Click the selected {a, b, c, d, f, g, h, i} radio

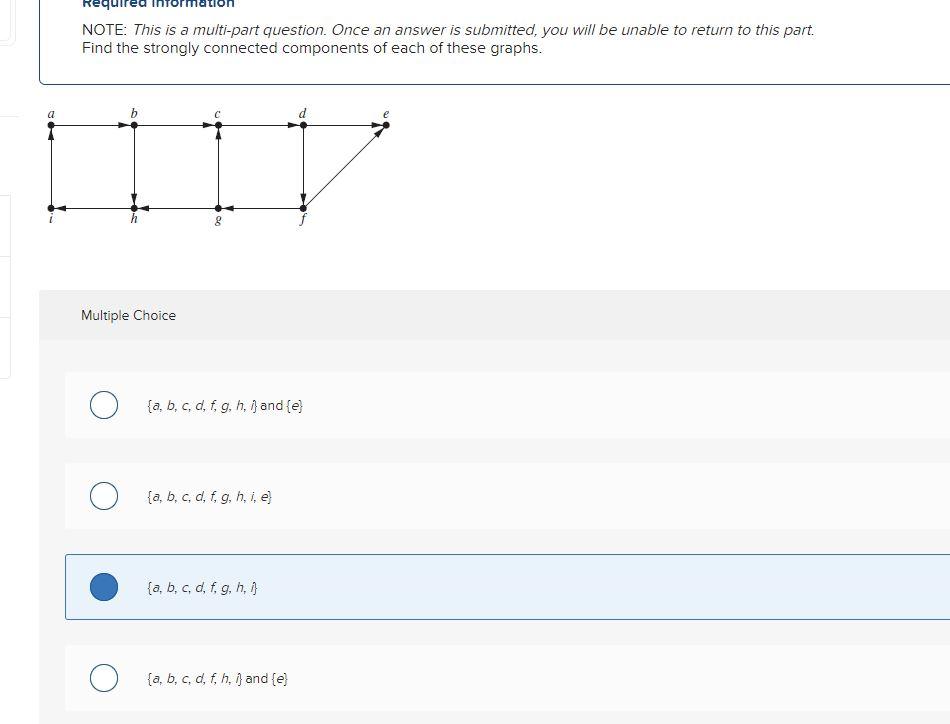tap(103, 586)
